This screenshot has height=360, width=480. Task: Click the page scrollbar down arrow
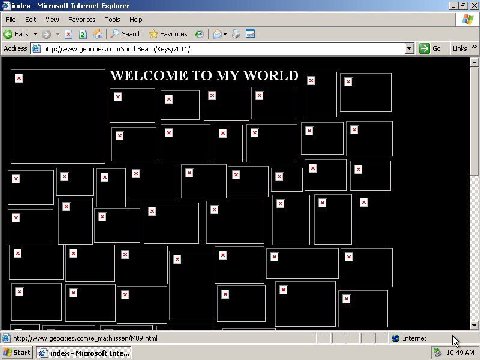tap(474, 325)
